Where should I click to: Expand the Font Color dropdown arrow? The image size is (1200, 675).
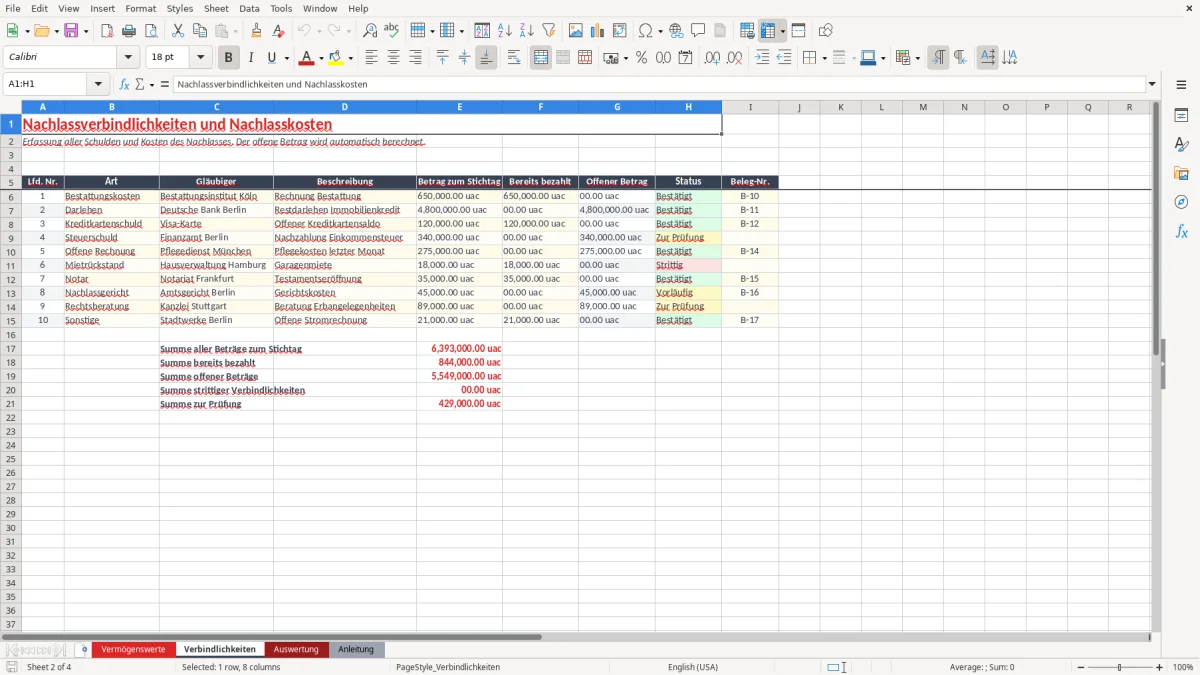pyautogui.click(x=321, y=58)
